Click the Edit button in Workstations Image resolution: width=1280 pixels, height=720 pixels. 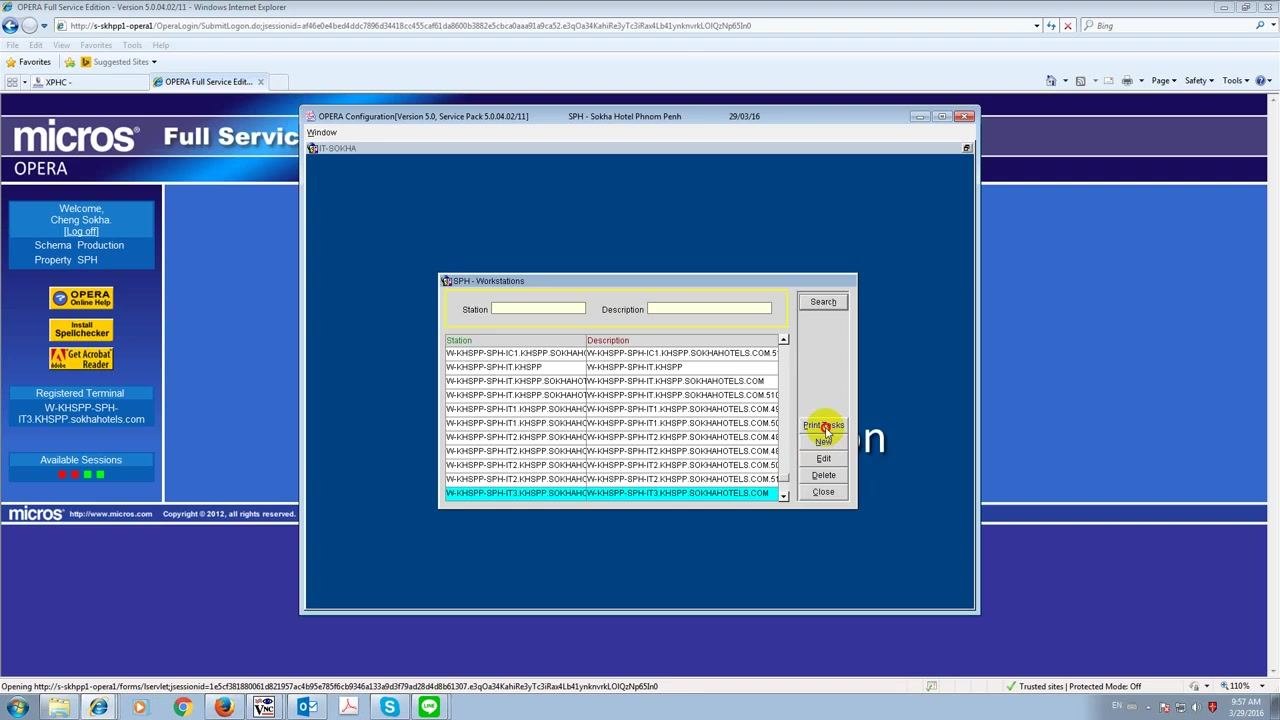click(823, 459)
